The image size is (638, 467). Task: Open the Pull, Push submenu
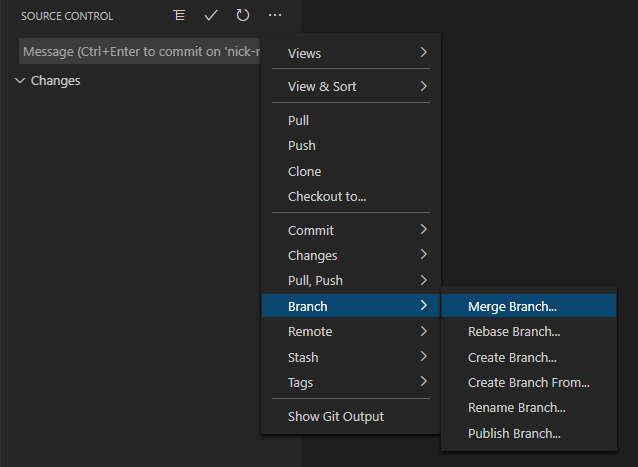point(351,281)
